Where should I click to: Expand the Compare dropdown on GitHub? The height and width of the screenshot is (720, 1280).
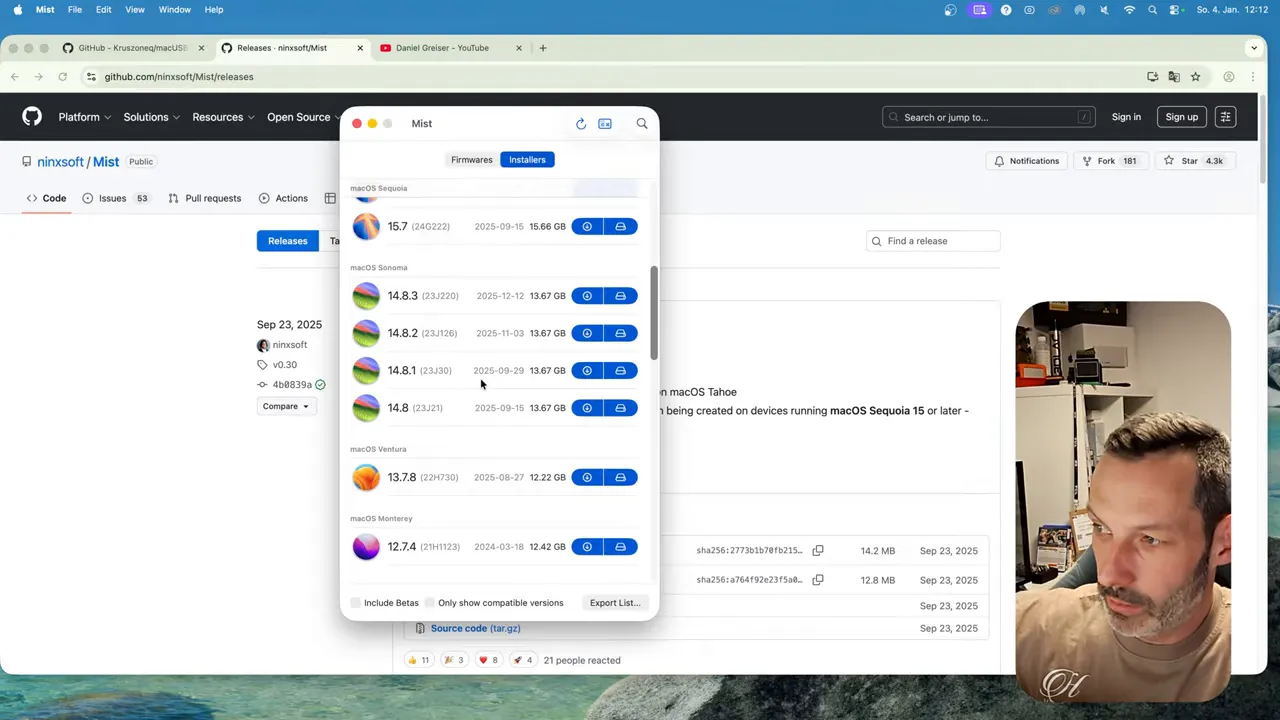click(286, 406)
